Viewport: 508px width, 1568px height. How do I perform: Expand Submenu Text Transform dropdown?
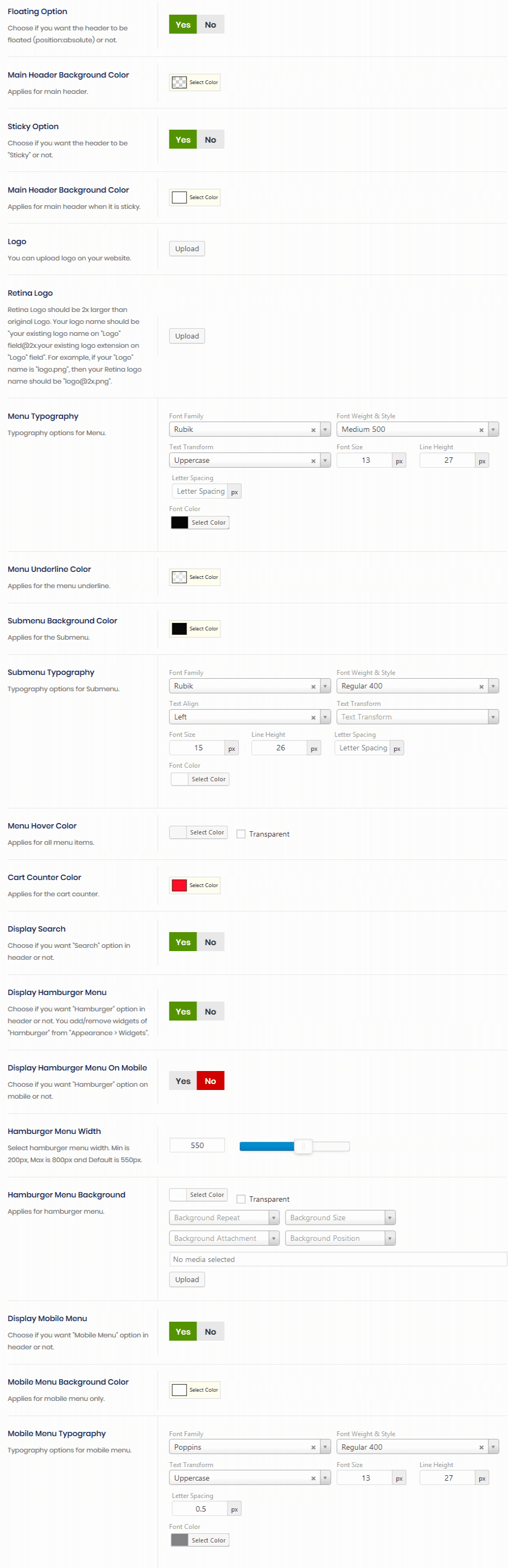point(417,717)
